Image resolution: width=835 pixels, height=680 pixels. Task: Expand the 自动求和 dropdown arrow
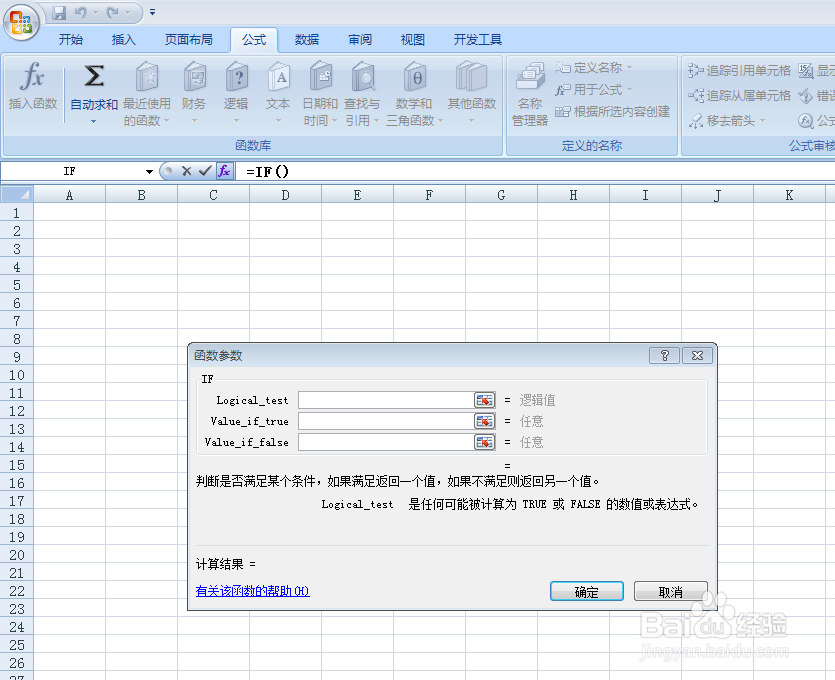pyautogui.click(x=94, y=122)
